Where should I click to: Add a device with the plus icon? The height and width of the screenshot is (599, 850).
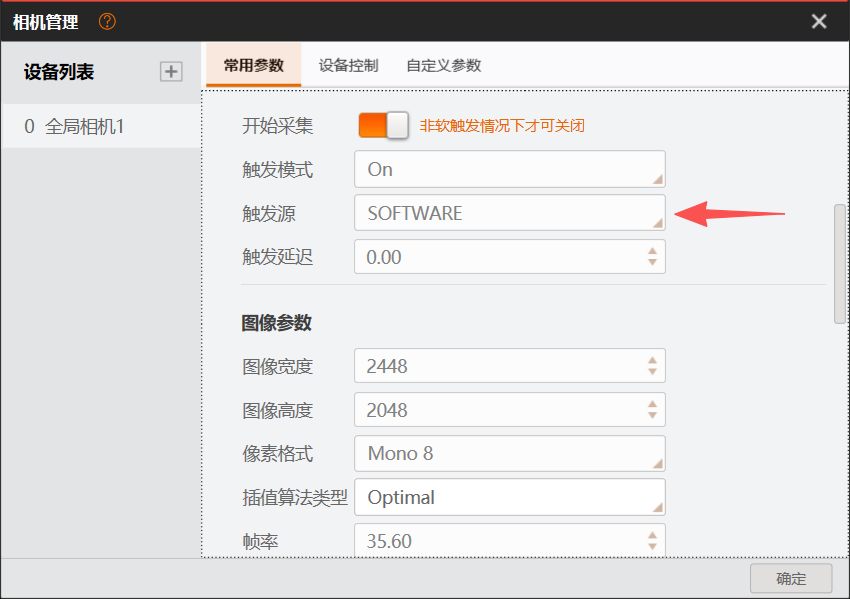click(172, 71)
